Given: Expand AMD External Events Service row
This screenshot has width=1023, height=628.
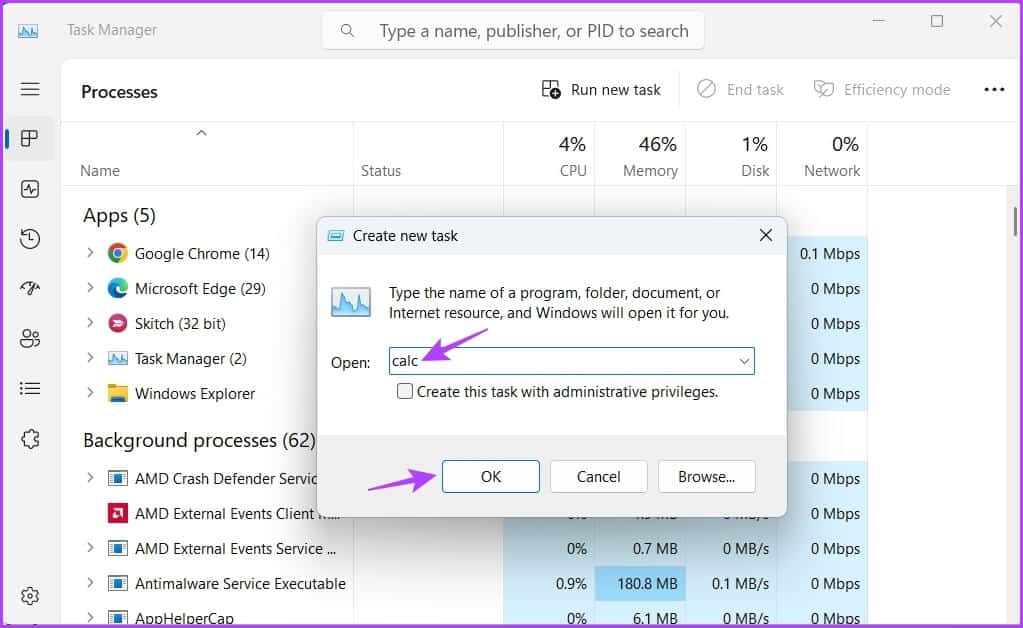Looking at the screenshot, I should coord(90,548).
